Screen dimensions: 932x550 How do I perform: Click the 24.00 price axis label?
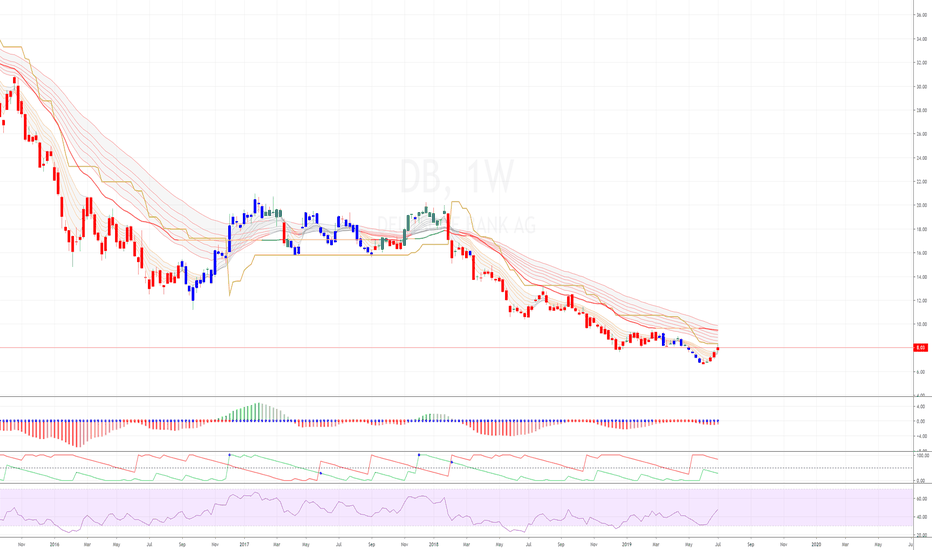point(921,158)
